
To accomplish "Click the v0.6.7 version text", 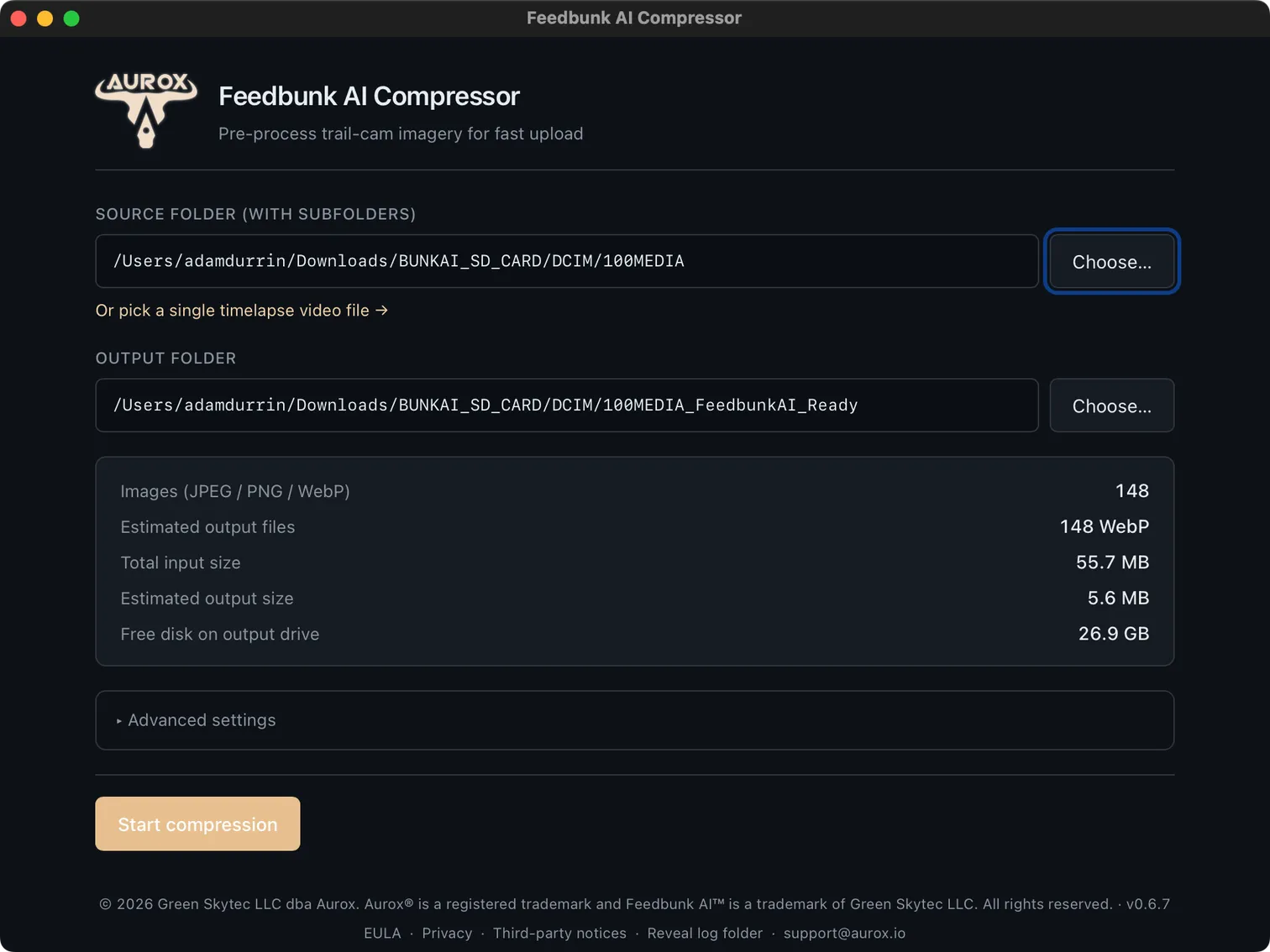I will (x=1147, y=904).
